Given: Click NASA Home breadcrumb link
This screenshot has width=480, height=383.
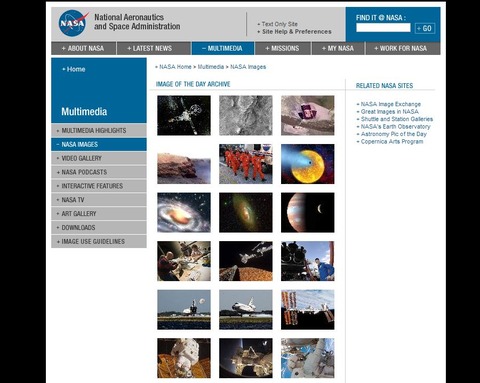Looking at the screenshot, I should pyautogui.click(x=175, y=67).
